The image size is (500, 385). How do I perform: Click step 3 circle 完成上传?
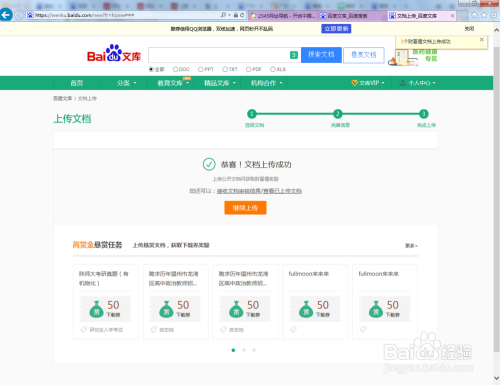click(424, 114)
